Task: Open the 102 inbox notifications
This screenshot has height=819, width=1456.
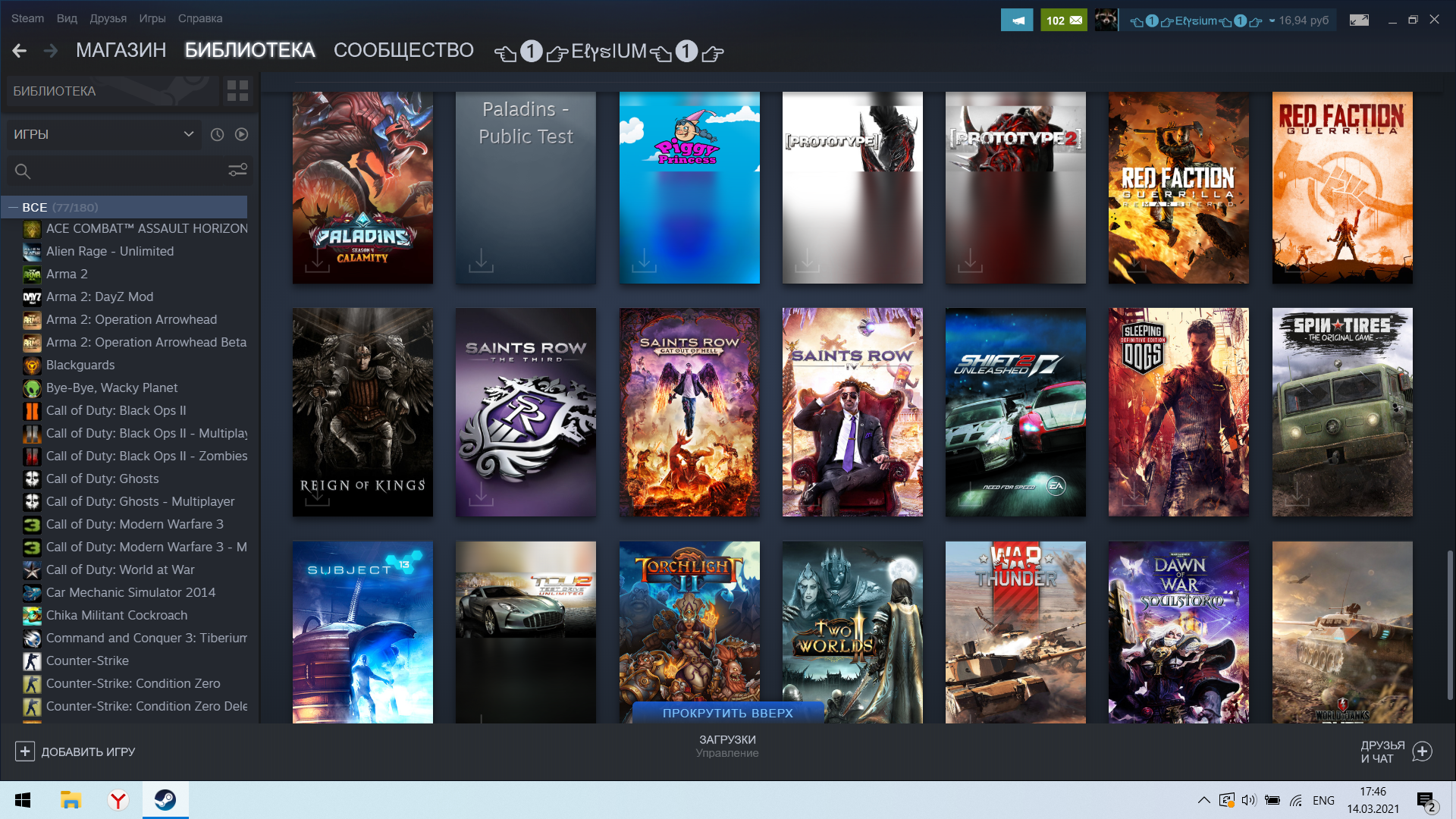Action: coord(1064,20)
